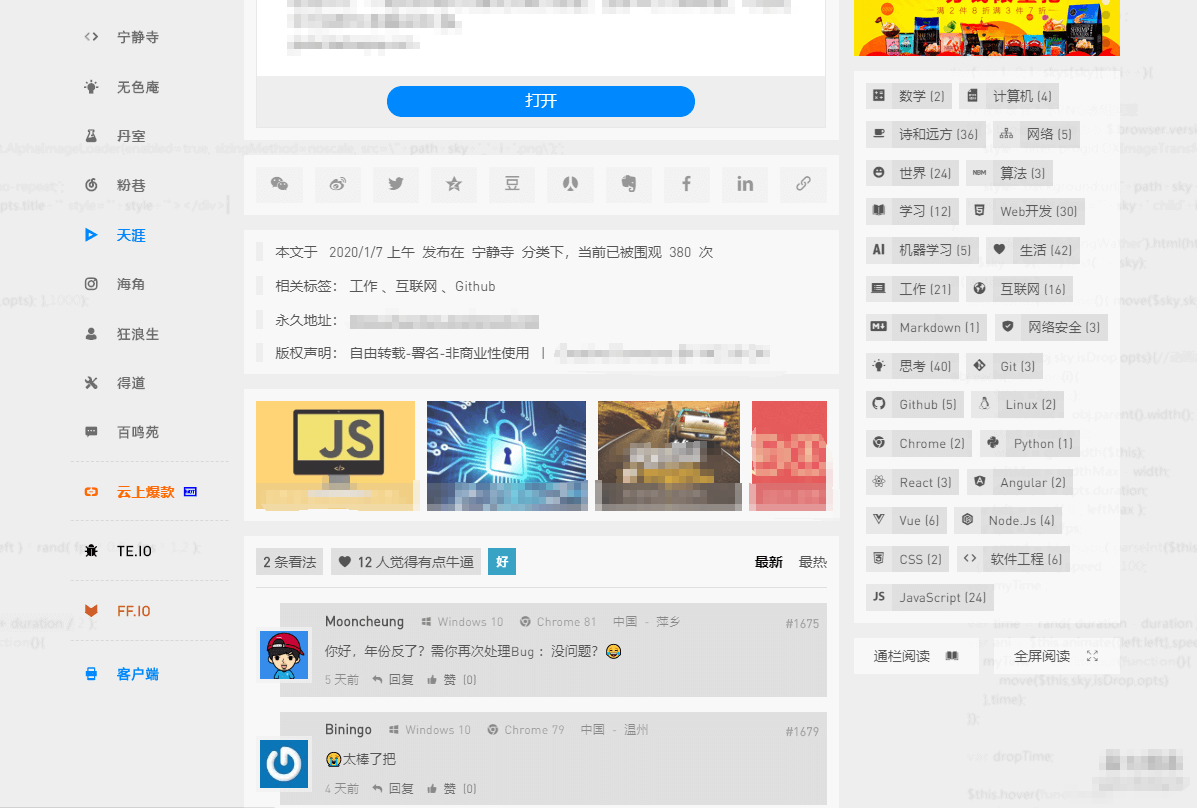Viewport: 1197px width, 808px height.
Task: Reply to Mooncheung's comment
Action: [x=394, y=680]
